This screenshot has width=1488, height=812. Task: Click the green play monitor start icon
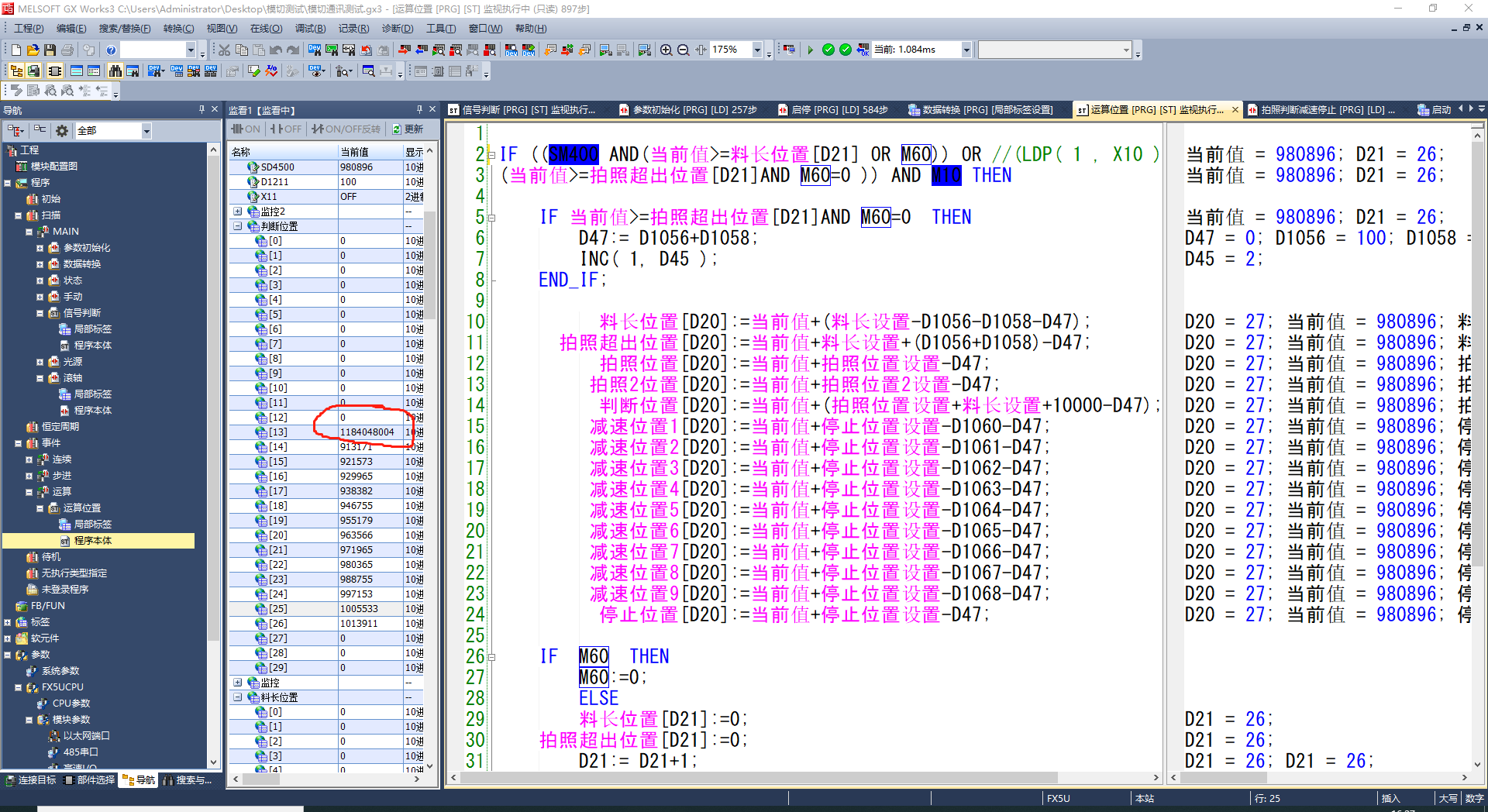tap(810, 50)
